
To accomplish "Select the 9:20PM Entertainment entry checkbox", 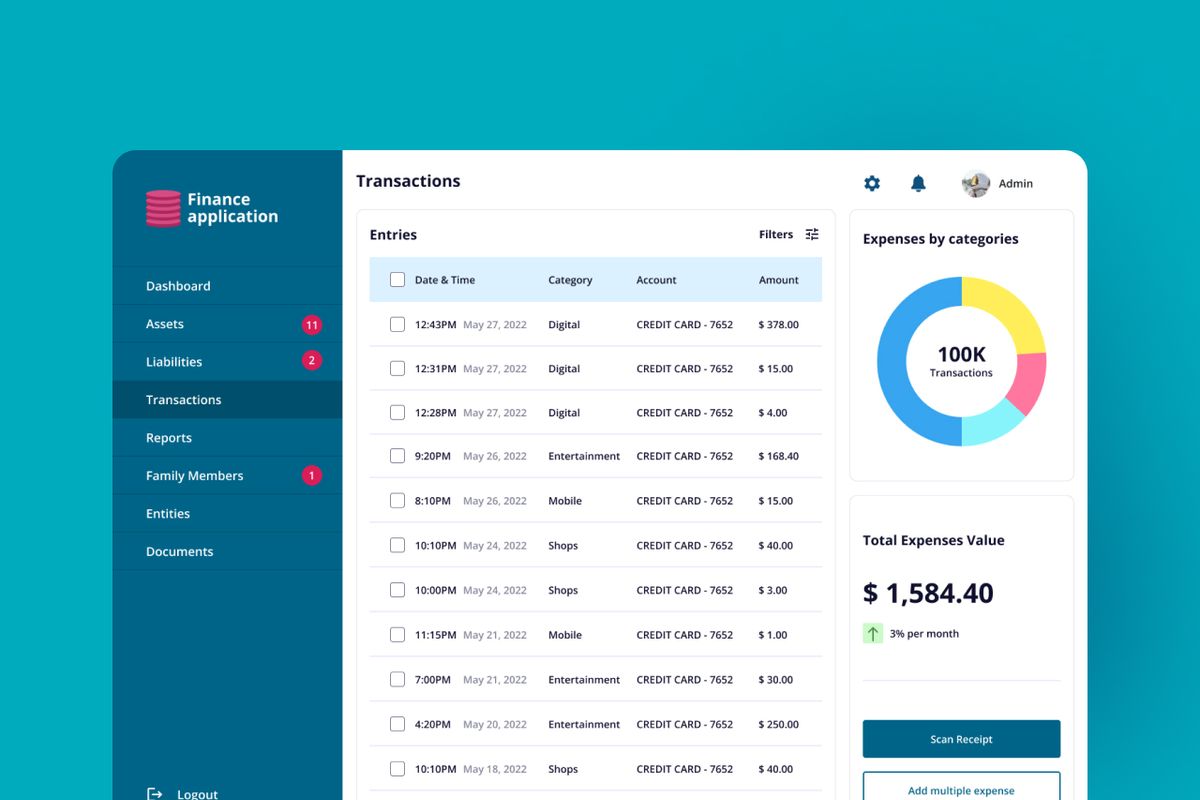I will [397, 456].
